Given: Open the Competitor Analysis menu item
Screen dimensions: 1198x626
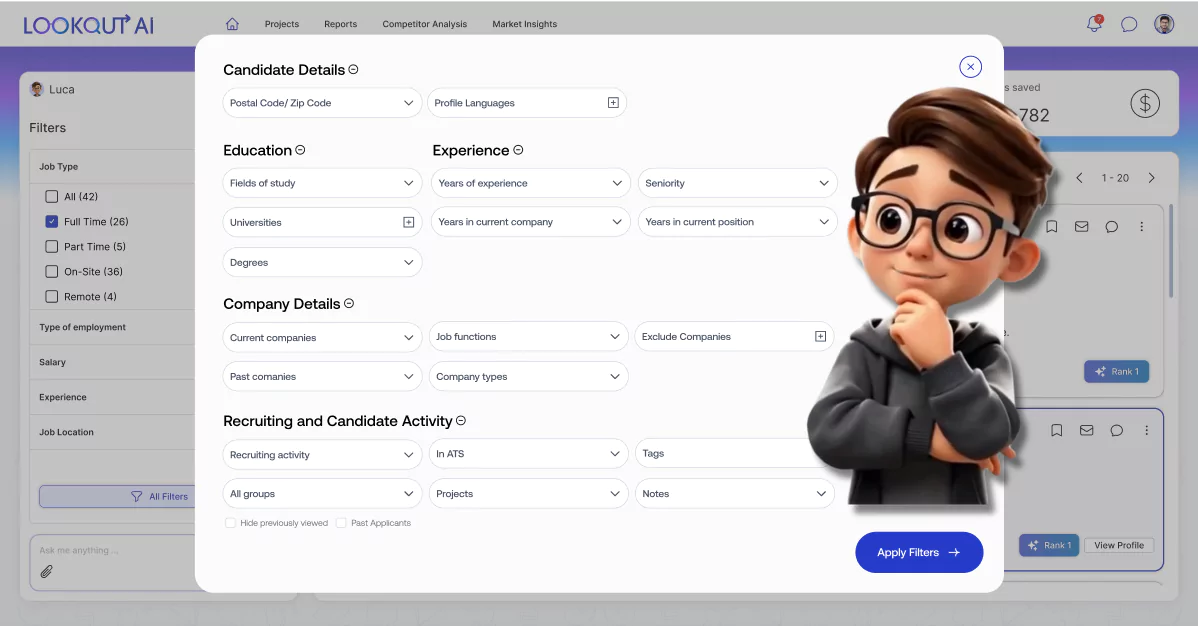Looking at the screenshot, I should [424, 24].
